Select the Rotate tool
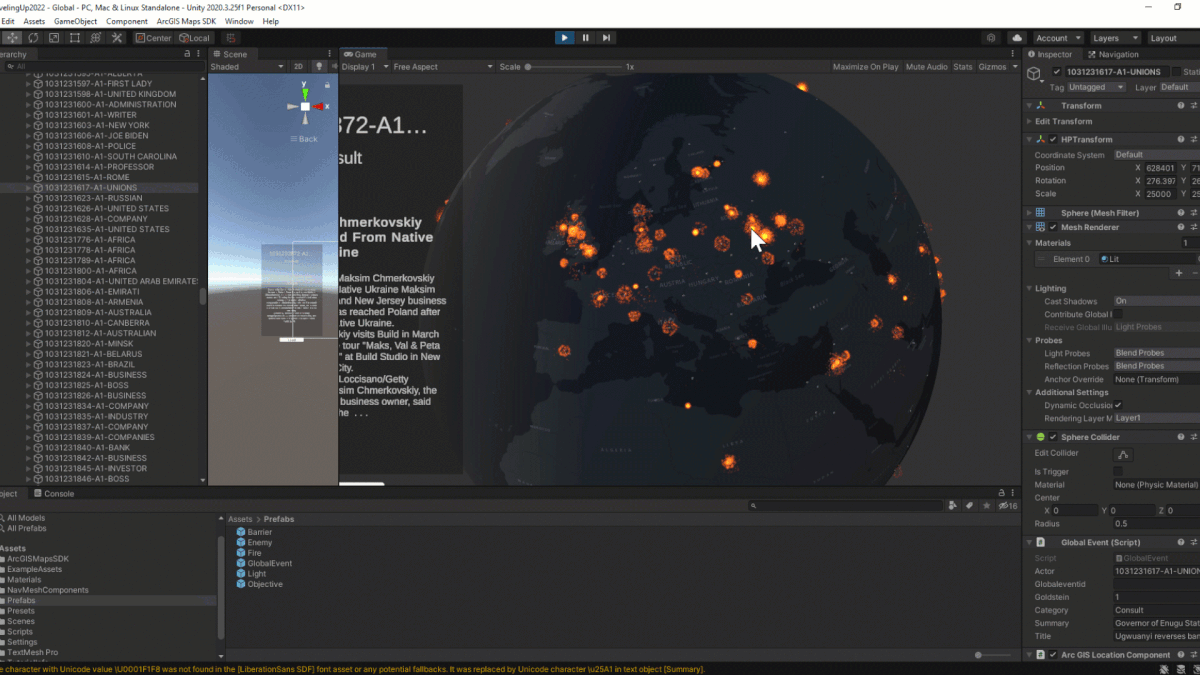The height and width of the screenshot is (675, 1200). pyautogui.click(x=33, y=38)
